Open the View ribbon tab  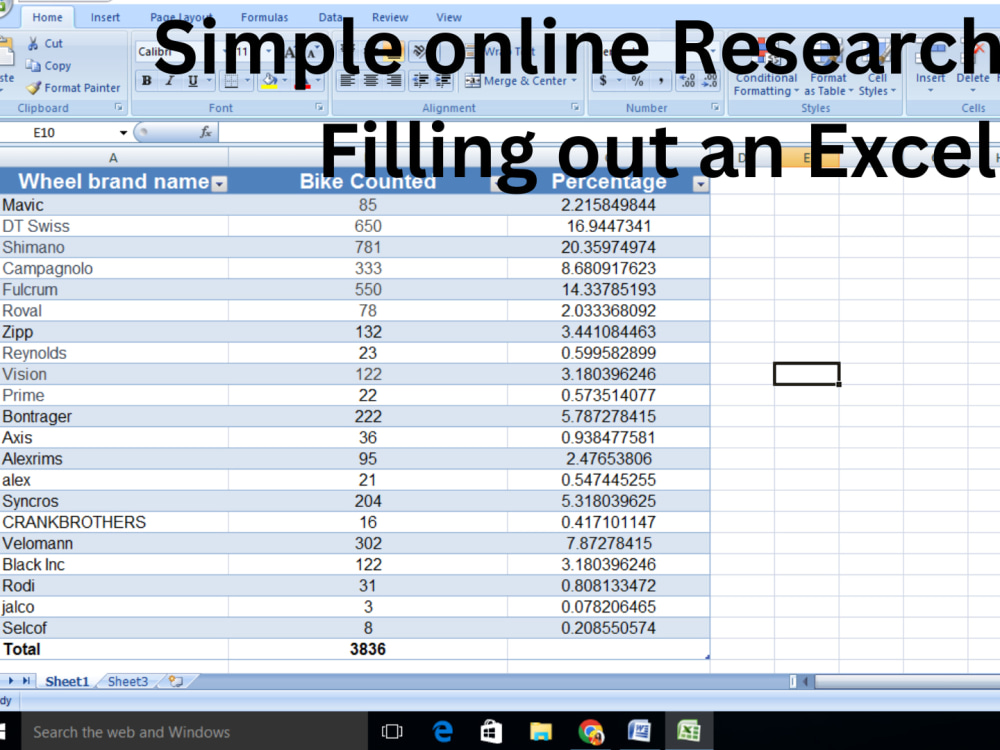(x=449, y=17)
